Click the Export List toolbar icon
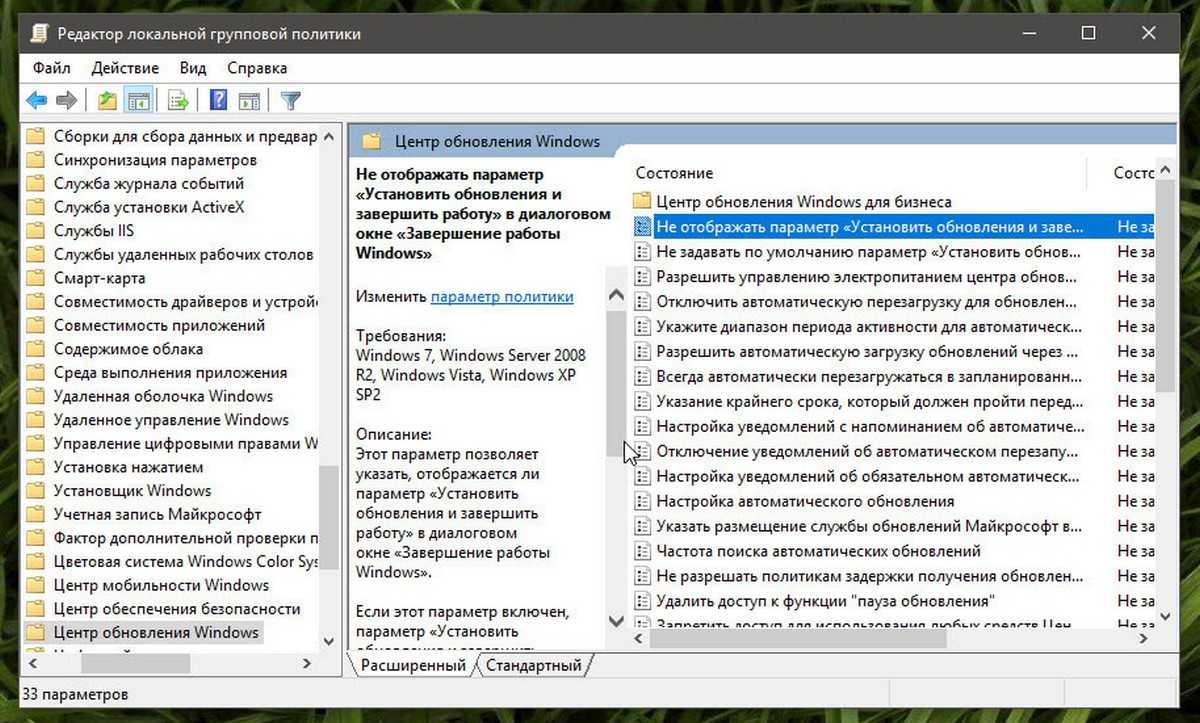Viewport: 1200px width, 723px height. (x=178, y=100)
